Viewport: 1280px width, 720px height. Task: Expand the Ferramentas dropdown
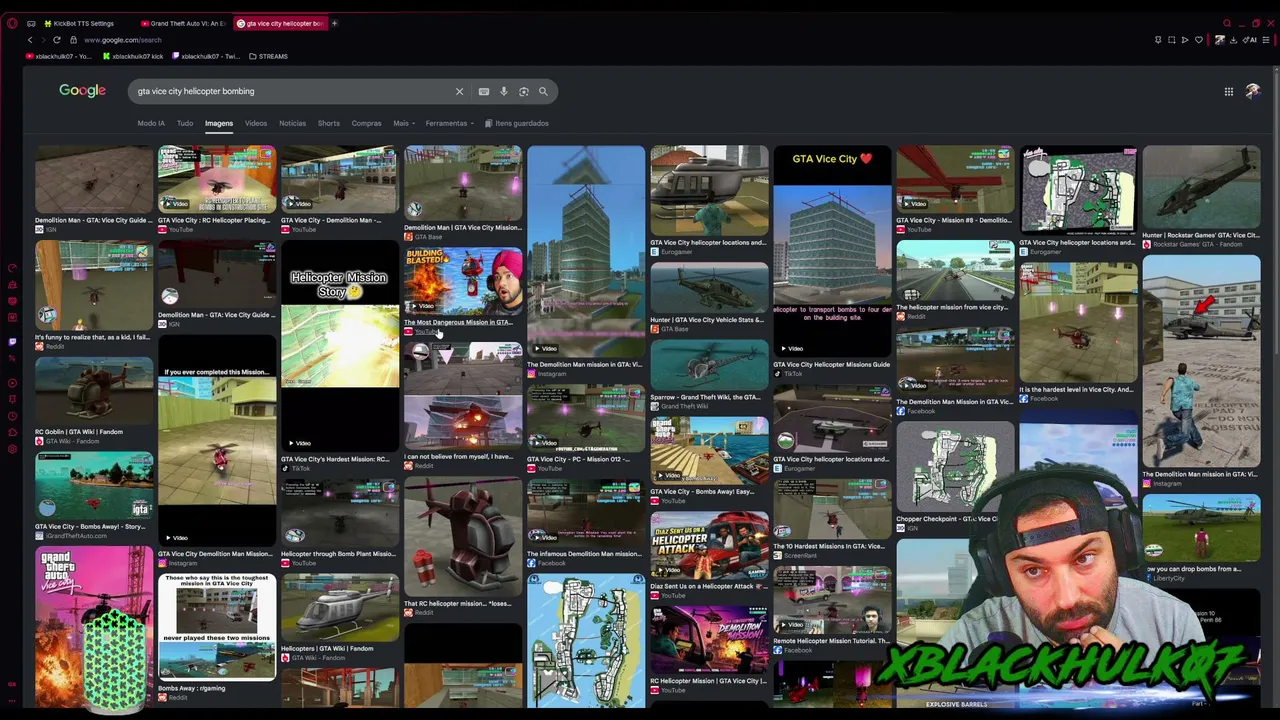pos(449,123)
